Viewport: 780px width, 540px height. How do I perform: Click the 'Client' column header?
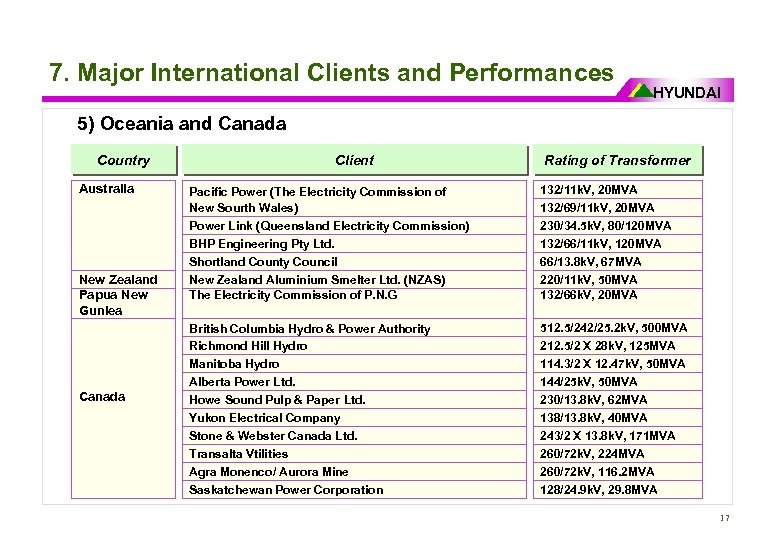[355, 160]
